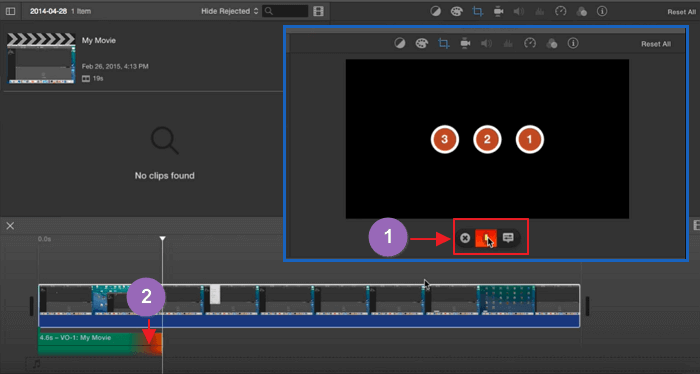This screenshot has width=700, height=374.
Task: Open Color Balance icon in the enlarged viewer panel
Action: [400, 43]
